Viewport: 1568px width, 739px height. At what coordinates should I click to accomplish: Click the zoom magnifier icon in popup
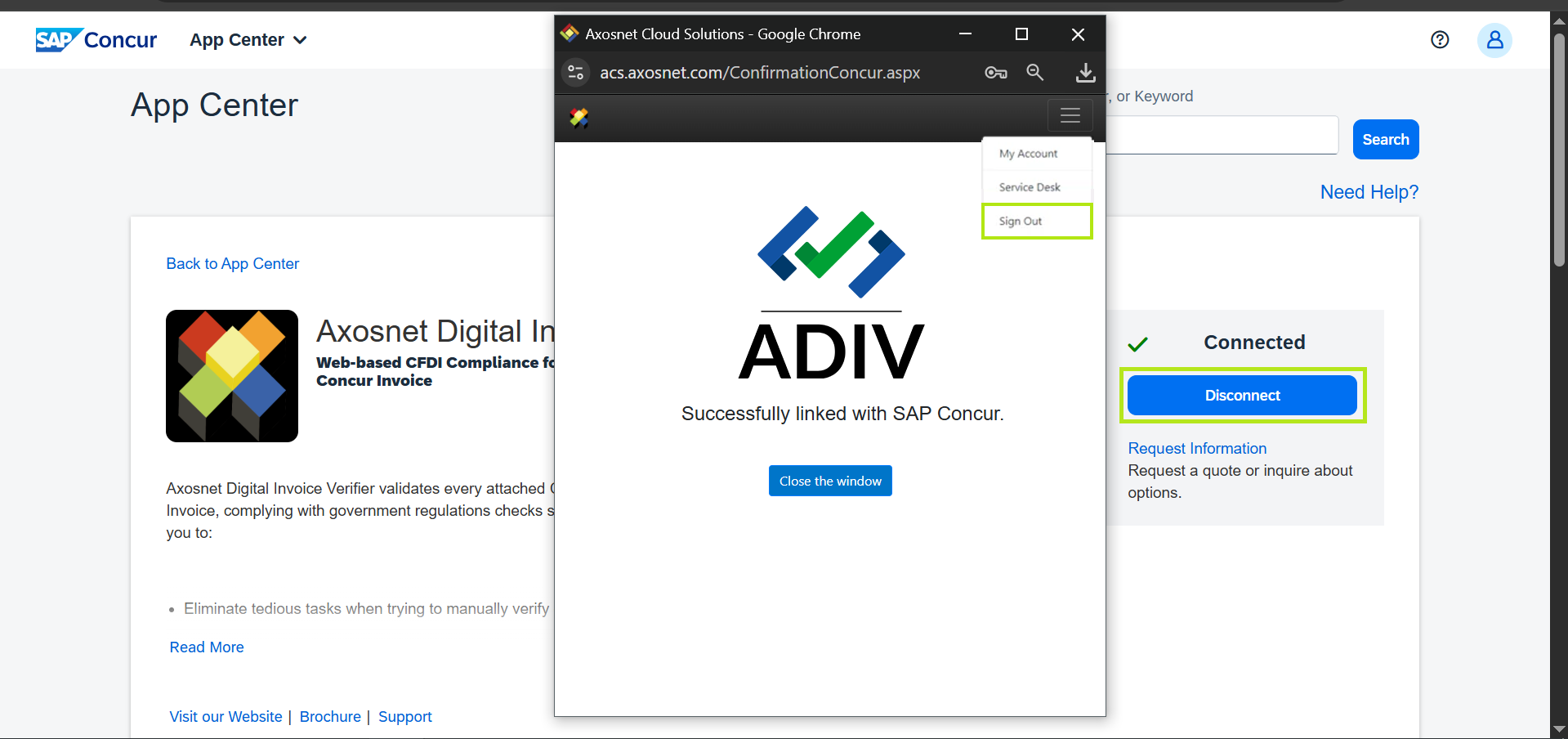point(1035,73)
